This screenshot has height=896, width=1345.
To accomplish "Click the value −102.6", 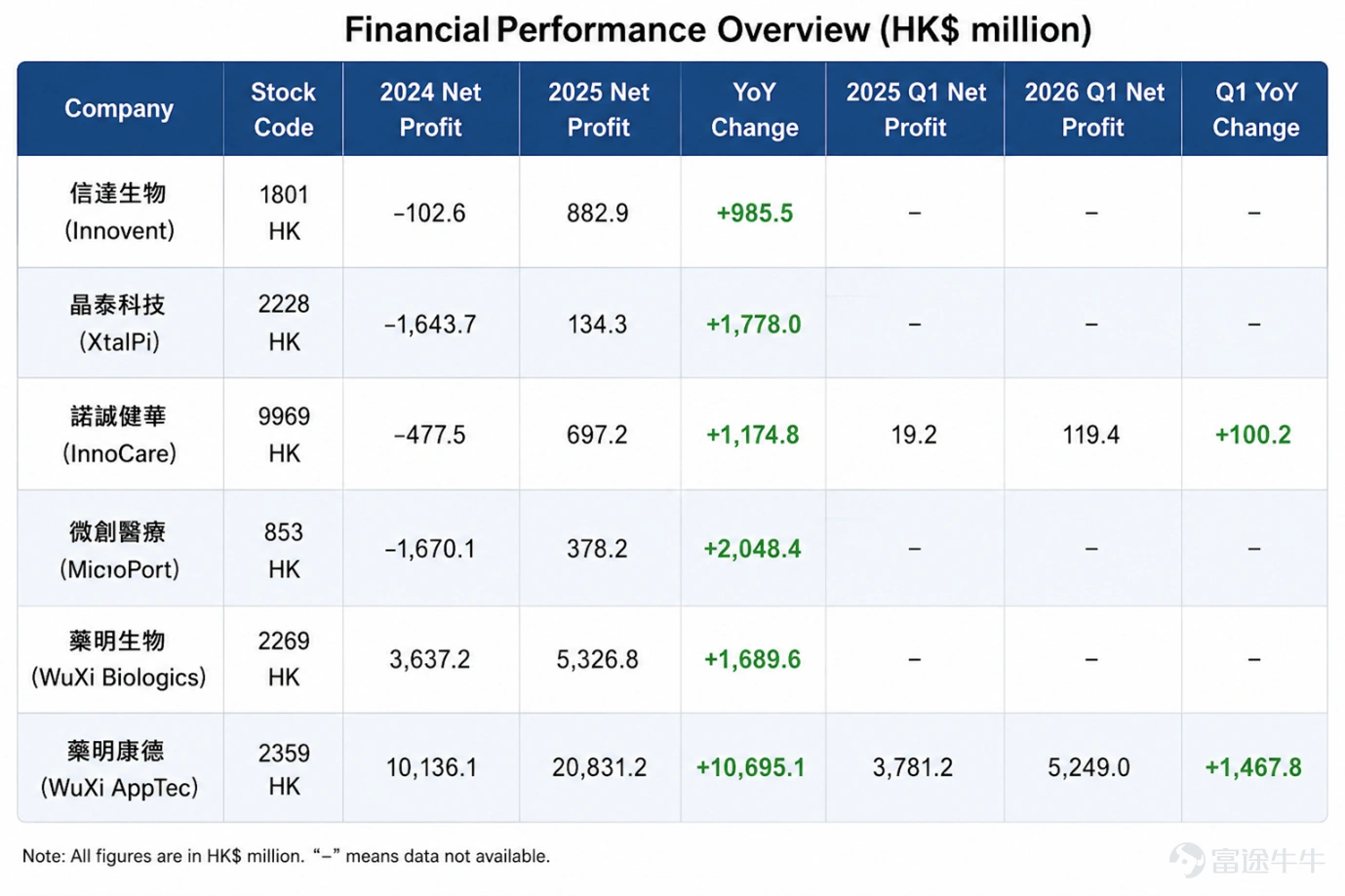I will coord(429,213).
